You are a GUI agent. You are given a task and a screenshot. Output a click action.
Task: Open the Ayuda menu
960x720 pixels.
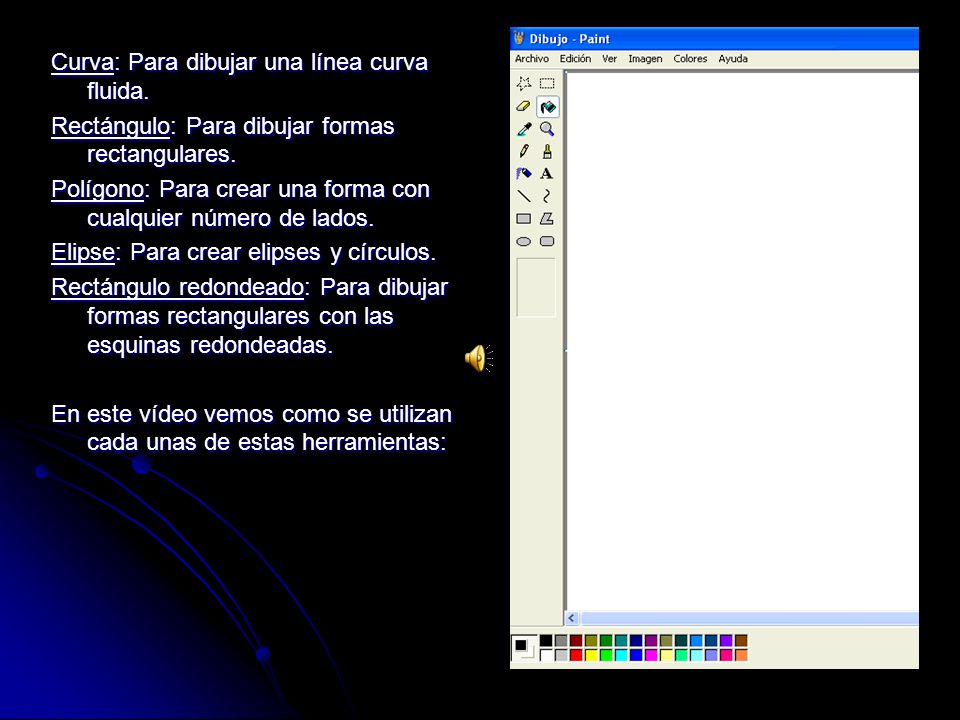point(733,59)
